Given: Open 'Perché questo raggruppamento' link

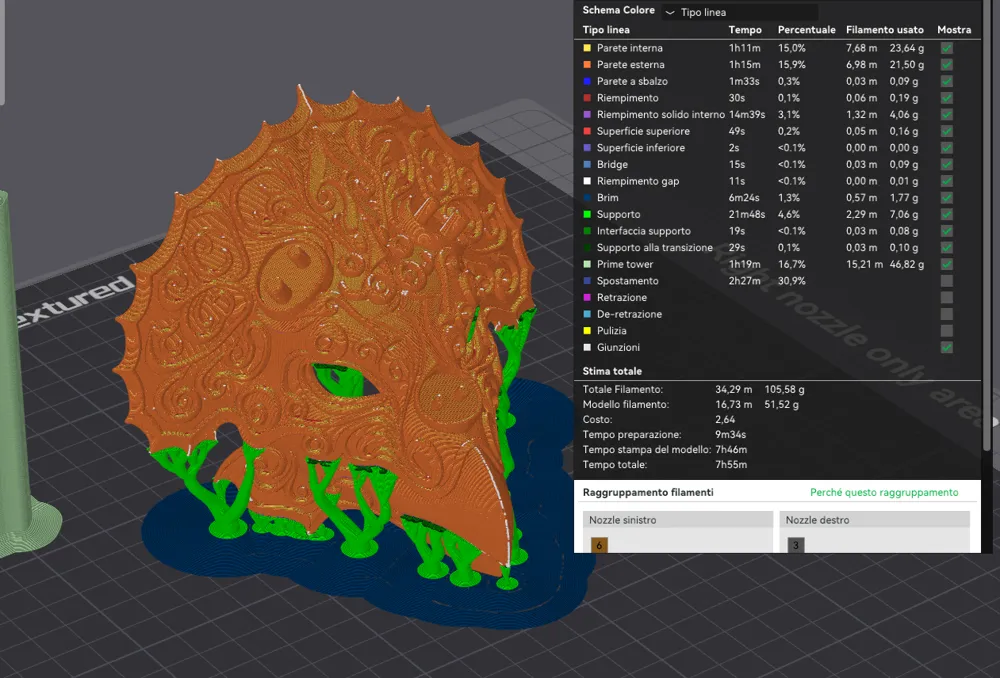Looking at the screenshot, I should [884, 492].
